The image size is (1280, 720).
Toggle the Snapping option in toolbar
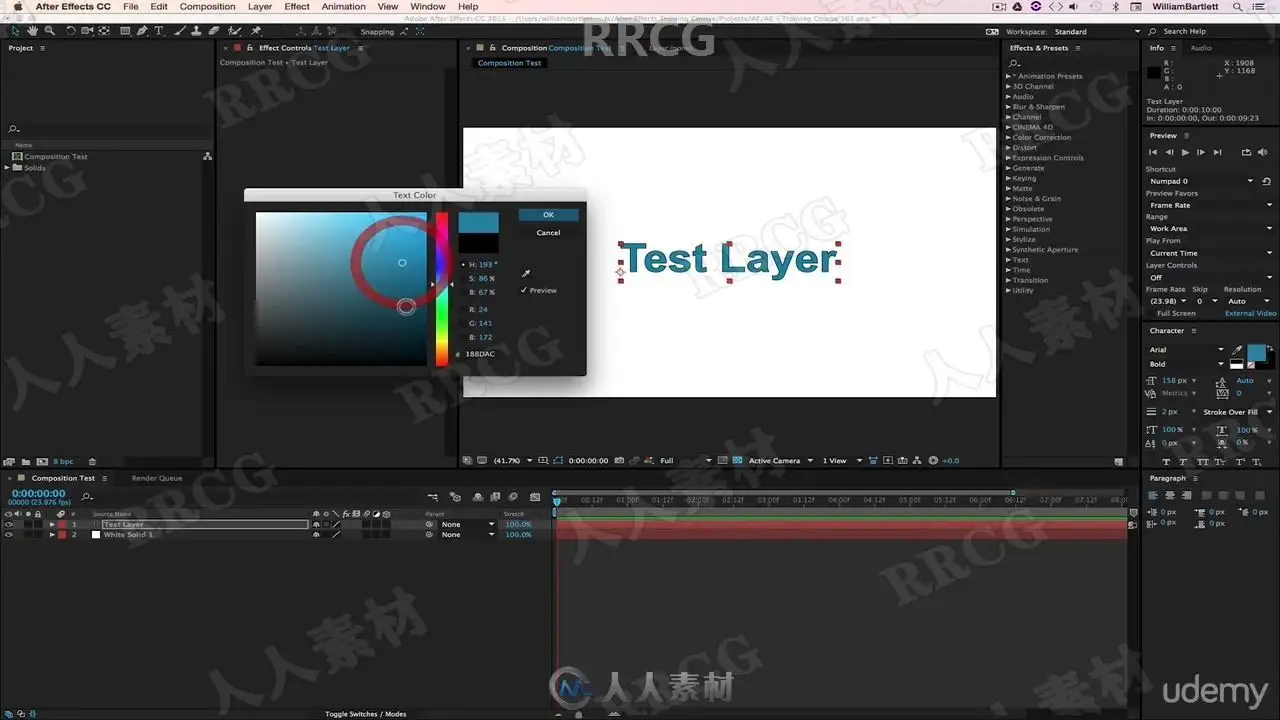click(x=377, y=32)
